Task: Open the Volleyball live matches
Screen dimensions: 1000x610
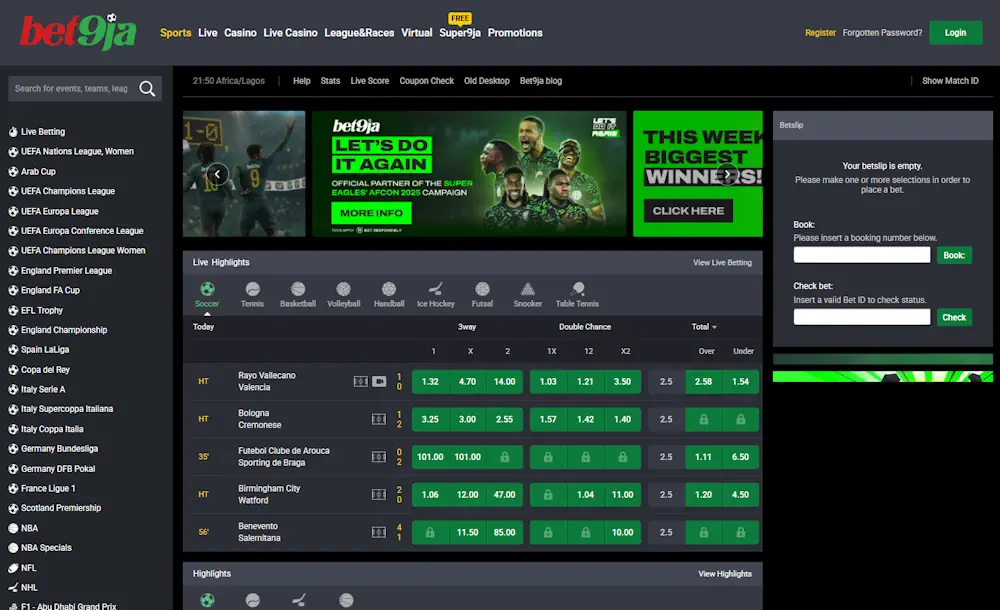Action: tap(344, 293)
